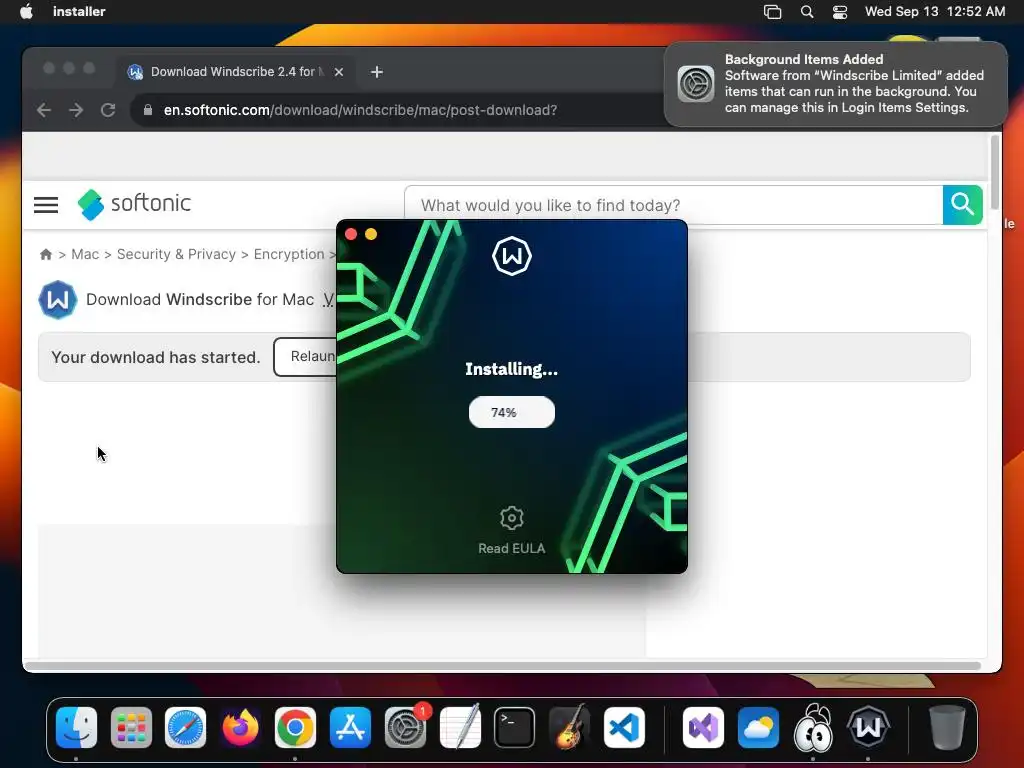Click the Encryption breadcrumb link
Screen dimensions: 1024x768
point(289,254)
